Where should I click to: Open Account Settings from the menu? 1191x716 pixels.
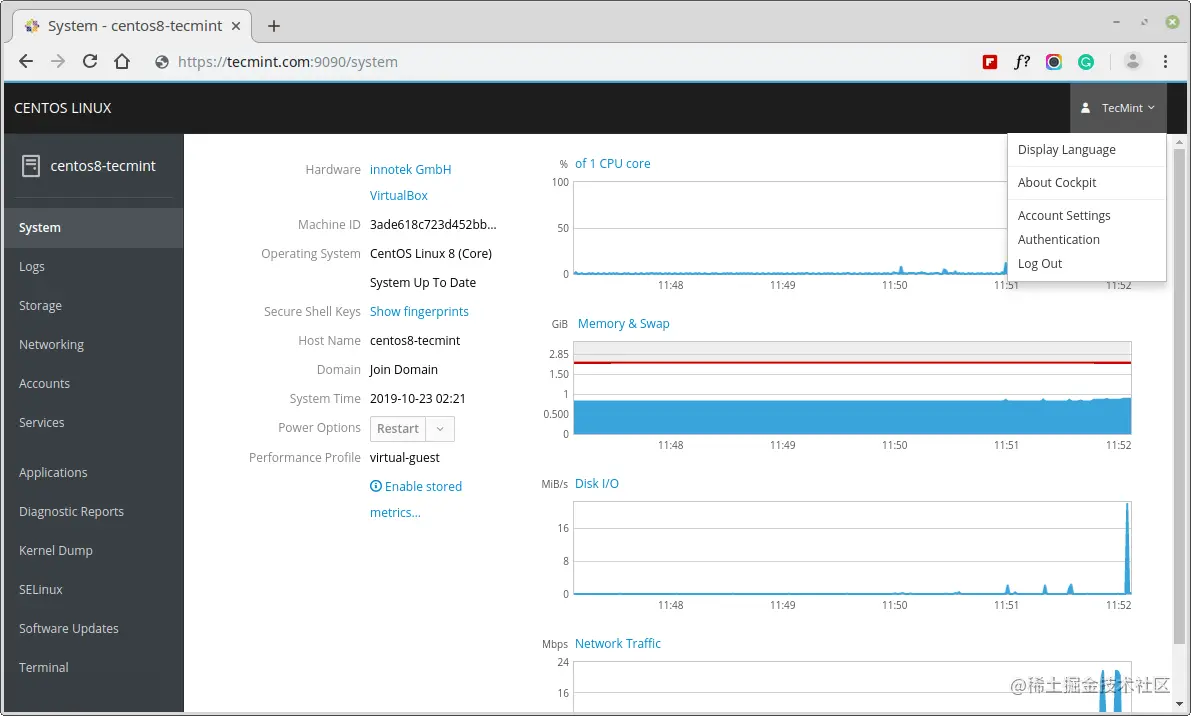coord(1064,216)
